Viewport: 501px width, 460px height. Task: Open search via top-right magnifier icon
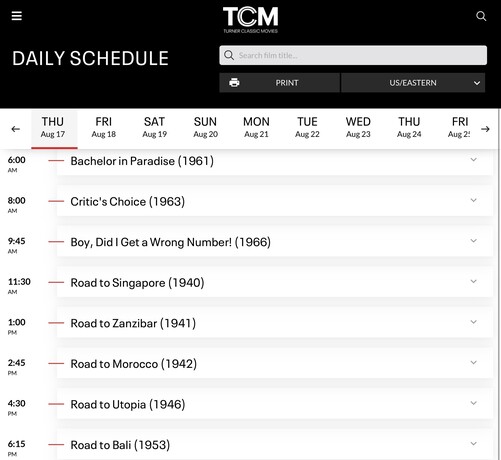click(x=481, y=16)
